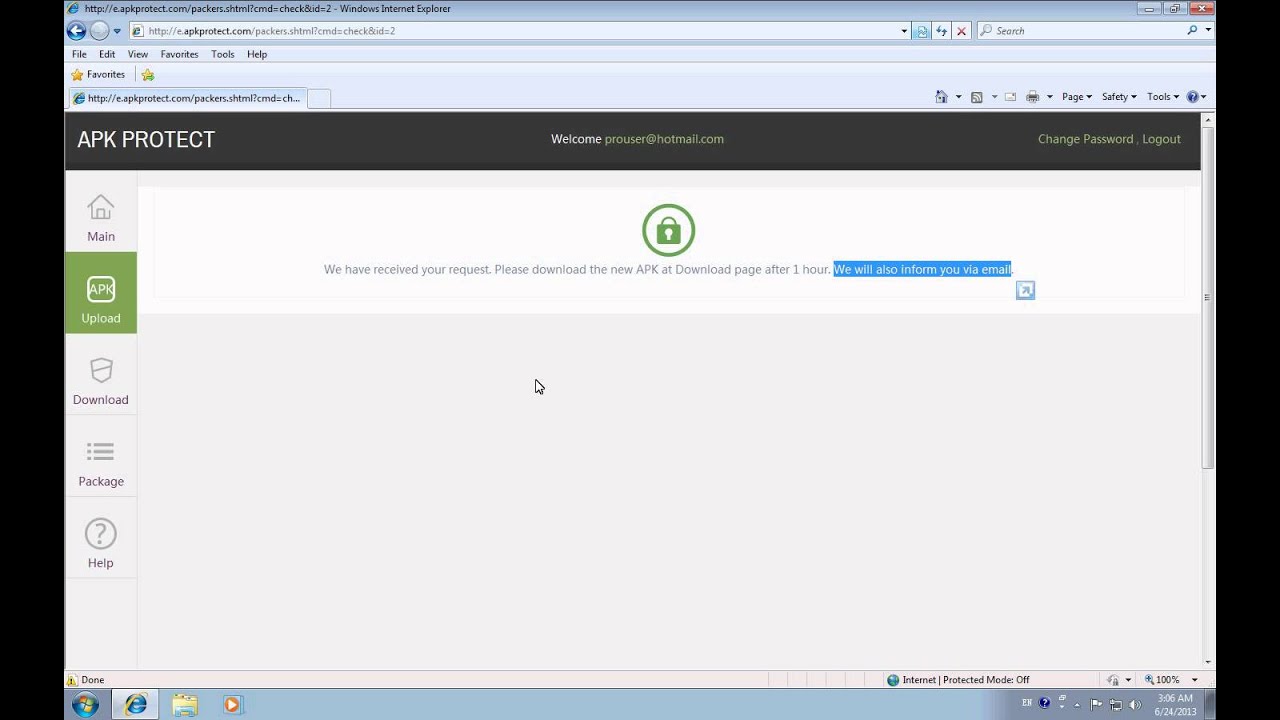Image resolution: width=1280 pixels, height=720 pixels.
Task: Expand the address bar history dropdown
Action: 904,31
